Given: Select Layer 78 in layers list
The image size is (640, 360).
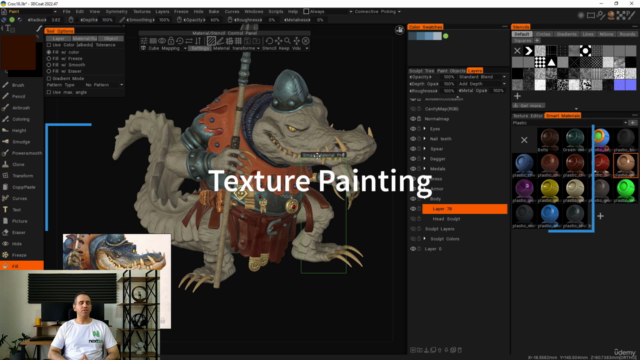Looking at the screenshot, I should [464, 209].
